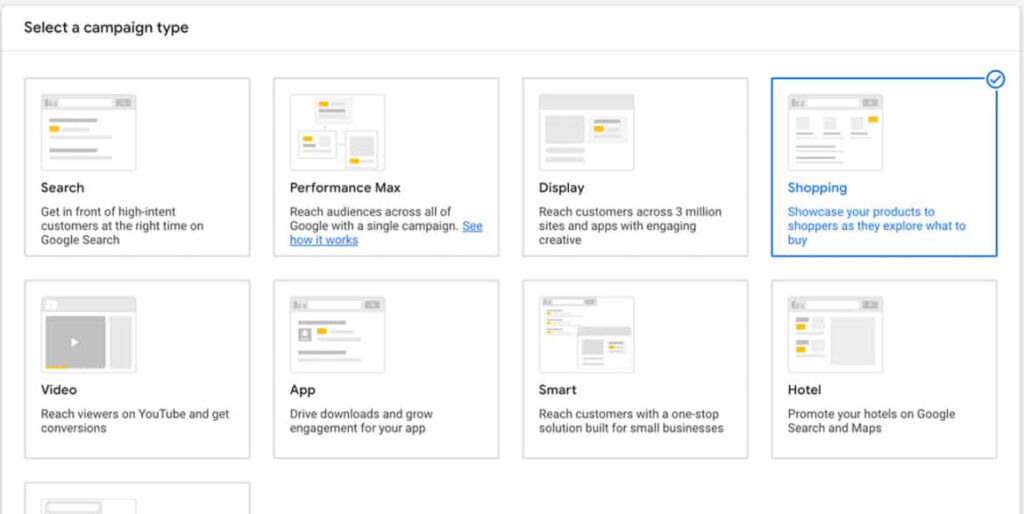The height and width of the screenshot is (514, 1024).
Task: Select the Shopping campaign title
Action: pyautogui.click(x=817, y=188)
